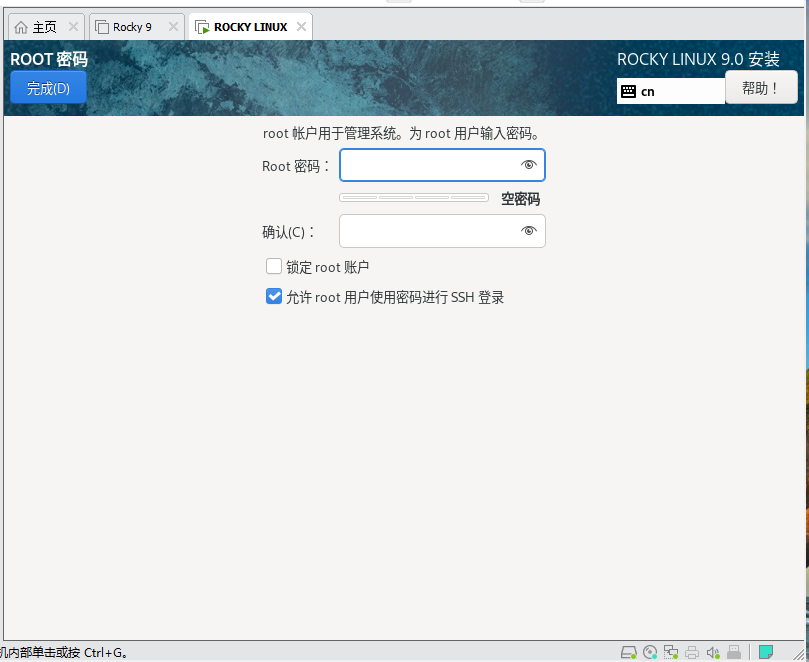
Task: Switch to the Rocky 9 tab
Action: [137, 27]
